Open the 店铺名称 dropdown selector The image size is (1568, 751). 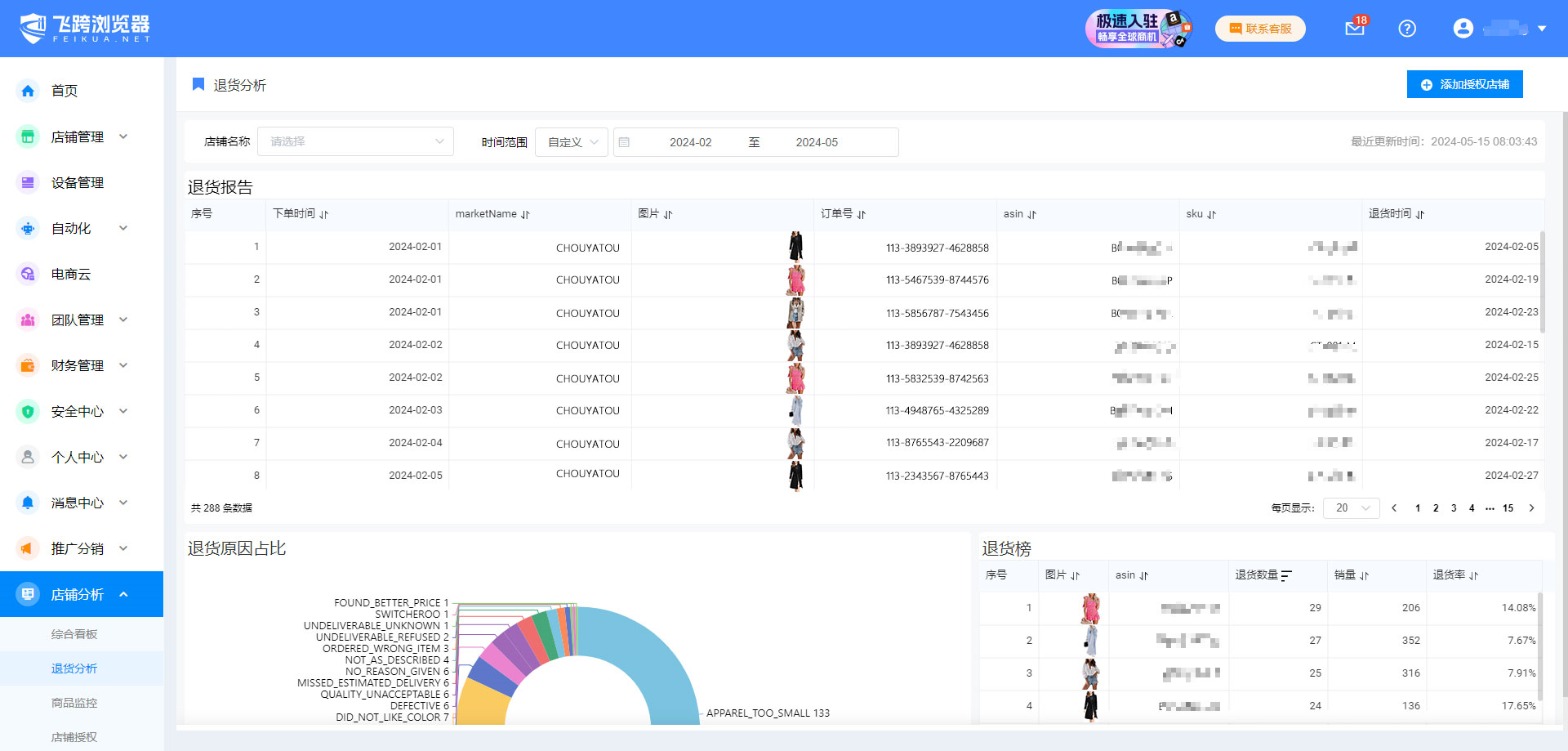point(355,141)
